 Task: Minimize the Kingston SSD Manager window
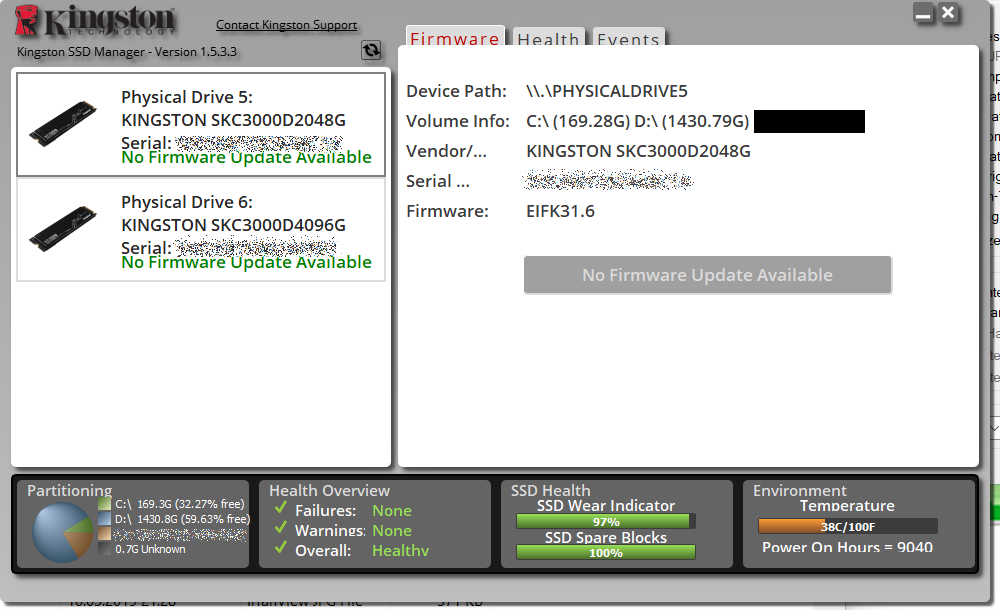click(923, 13)
